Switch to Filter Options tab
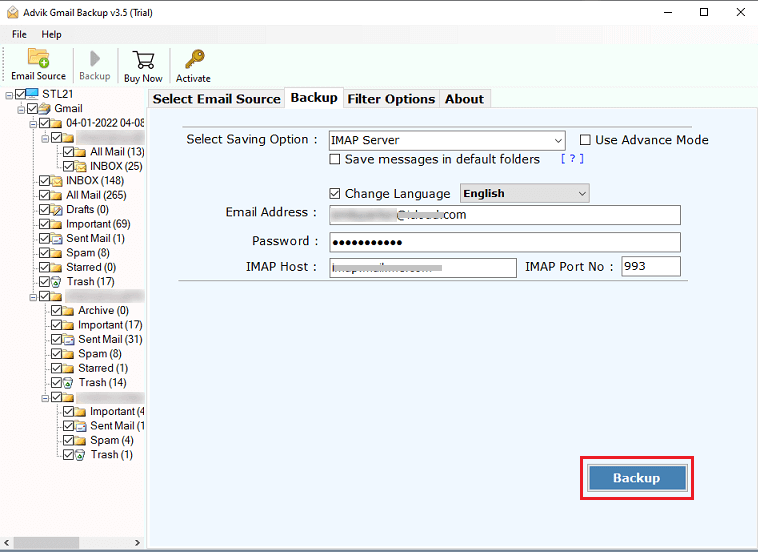 tap(391, 99)
